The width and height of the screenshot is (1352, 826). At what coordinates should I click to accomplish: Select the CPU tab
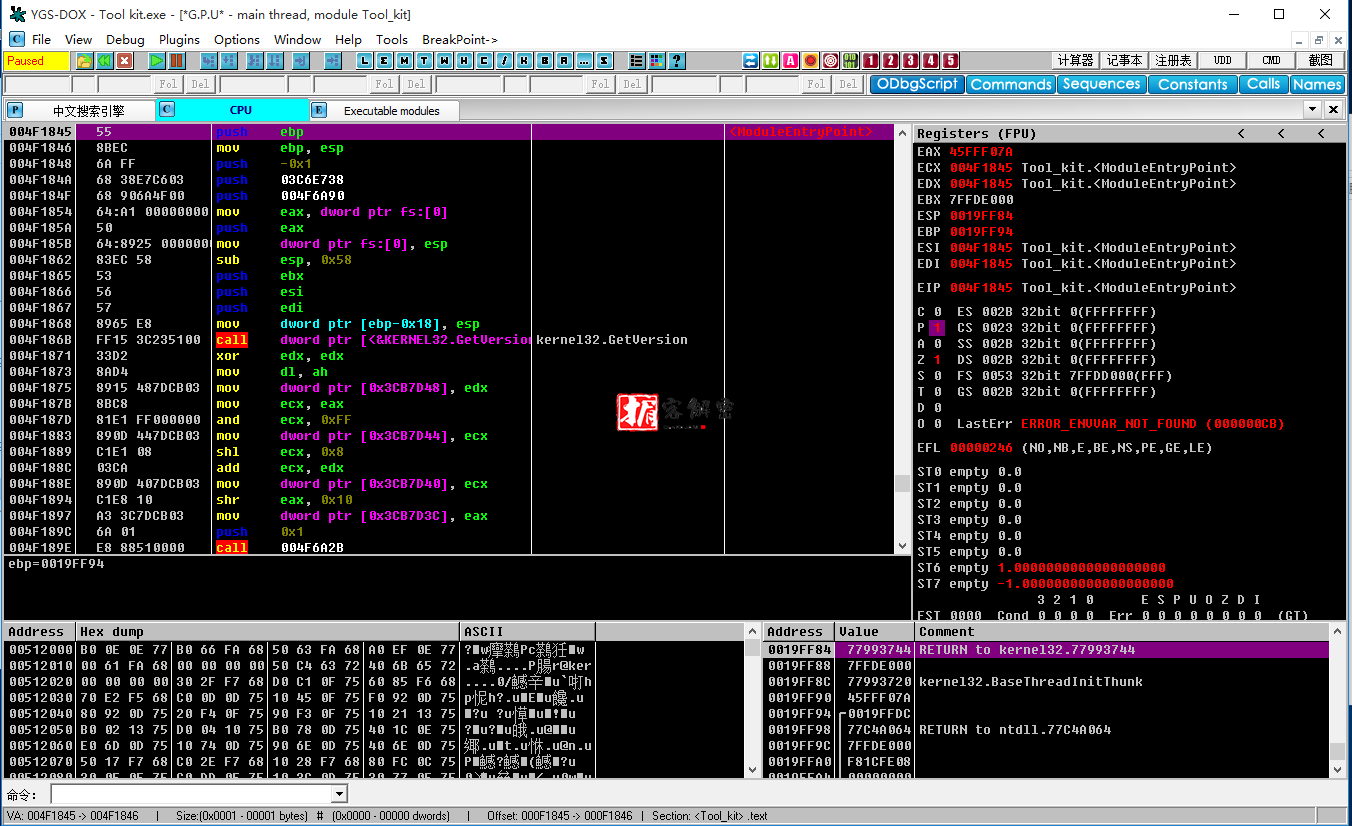(232, 110)
